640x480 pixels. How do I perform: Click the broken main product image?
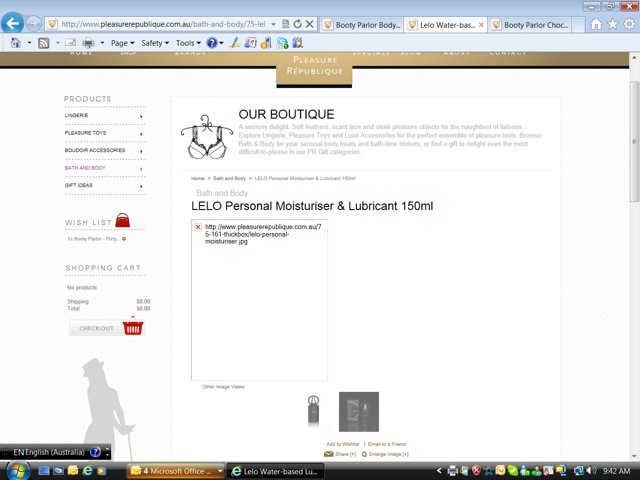pyautogui.click(x=259, y=300)
